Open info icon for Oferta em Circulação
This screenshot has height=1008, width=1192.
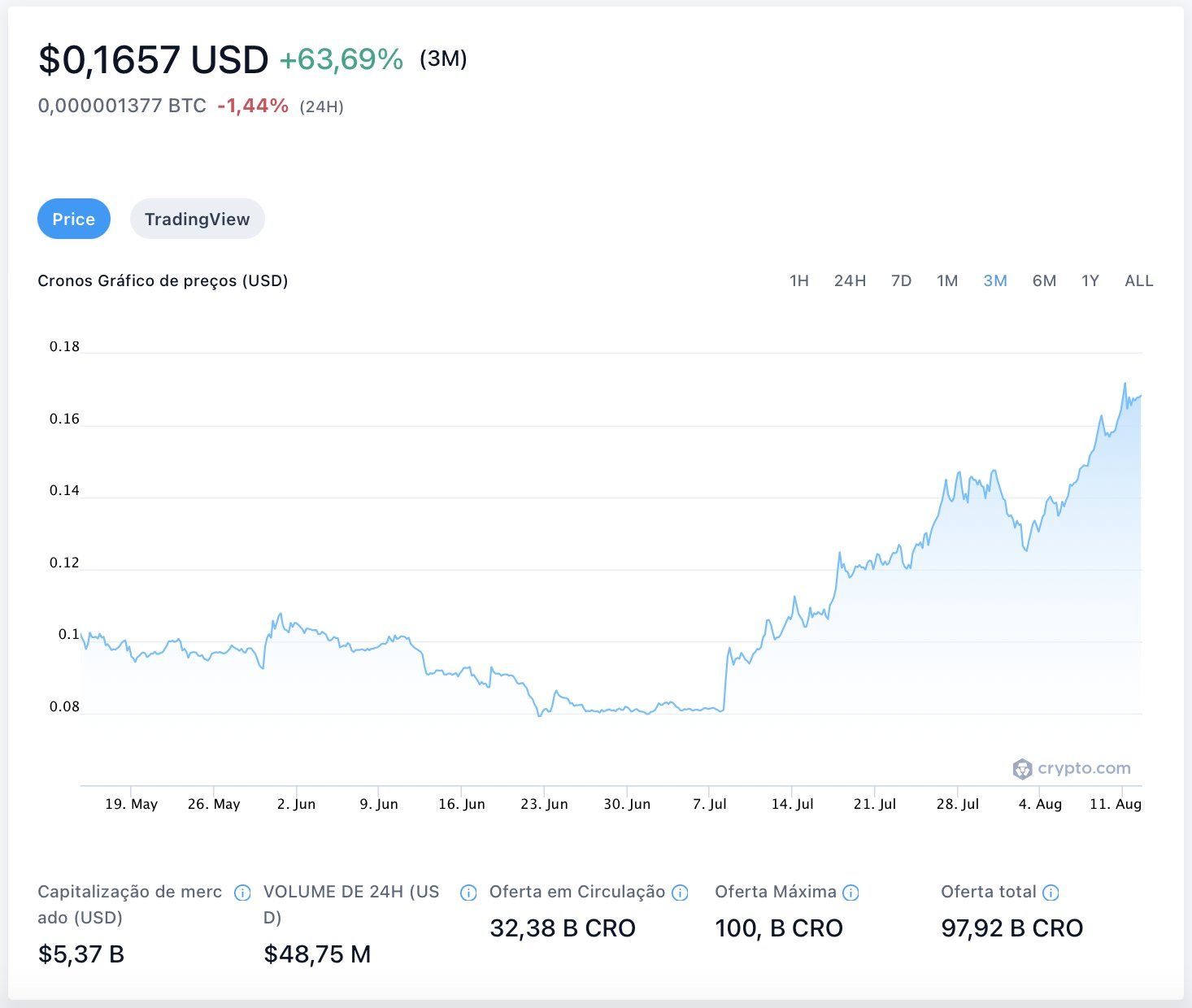click(680, 893)
